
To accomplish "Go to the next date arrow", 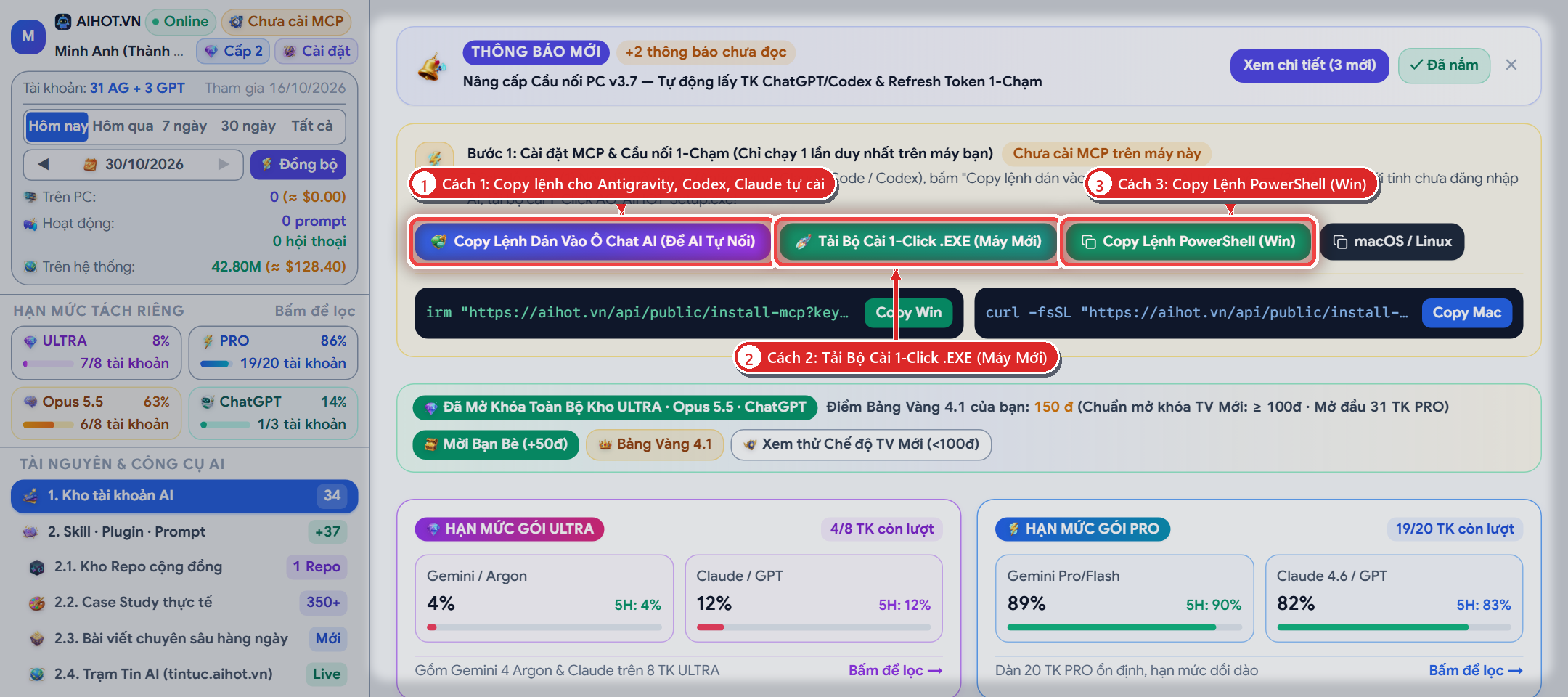I will tap(224, 164).
